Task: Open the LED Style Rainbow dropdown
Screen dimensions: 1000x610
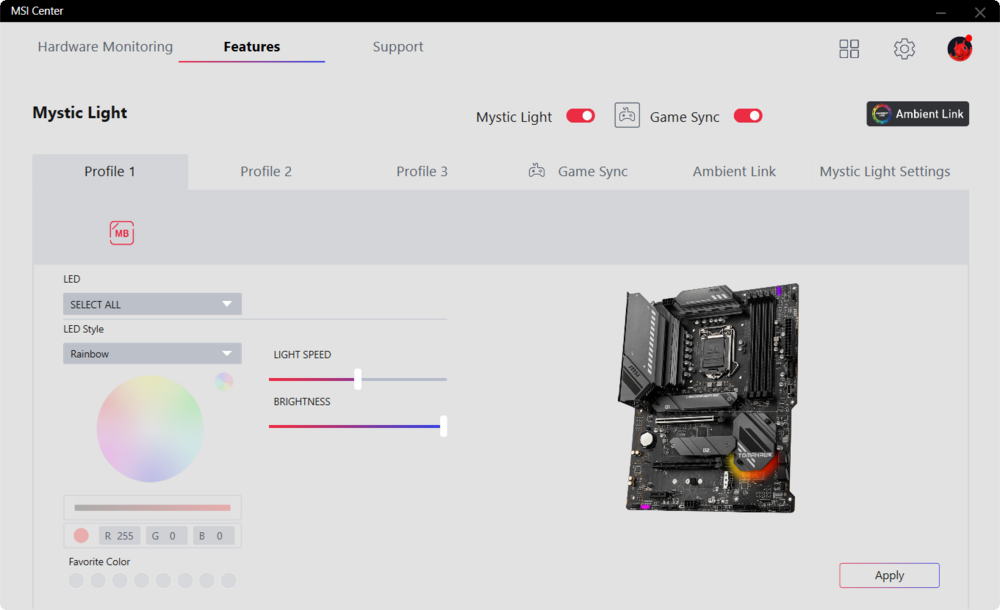Action: click(152, 354)
